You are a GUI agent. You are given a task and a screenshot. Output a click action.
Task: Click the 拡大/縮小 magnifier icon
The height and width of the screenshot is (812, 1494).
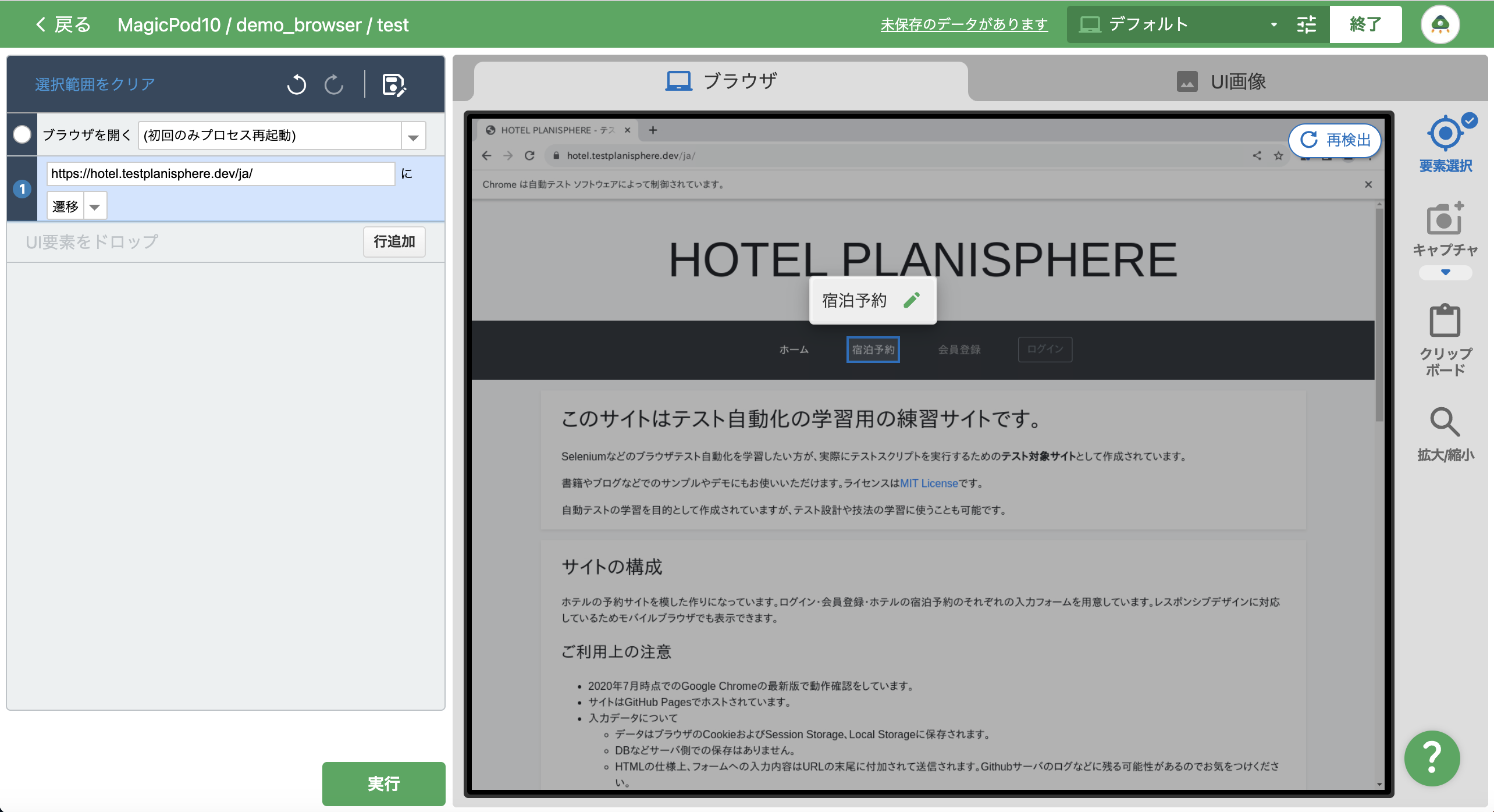click(1445, 422)
